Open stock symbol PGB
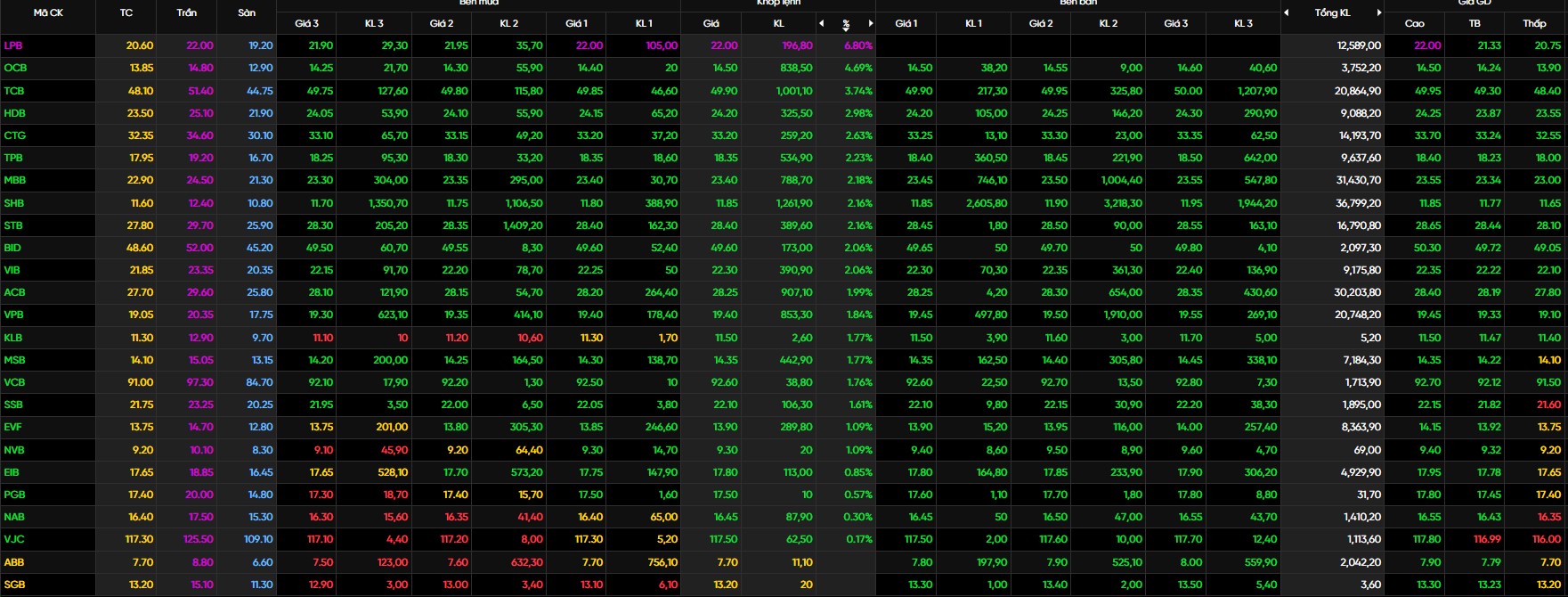Viewport: 1568px width, 597px height. coord(14,495)
